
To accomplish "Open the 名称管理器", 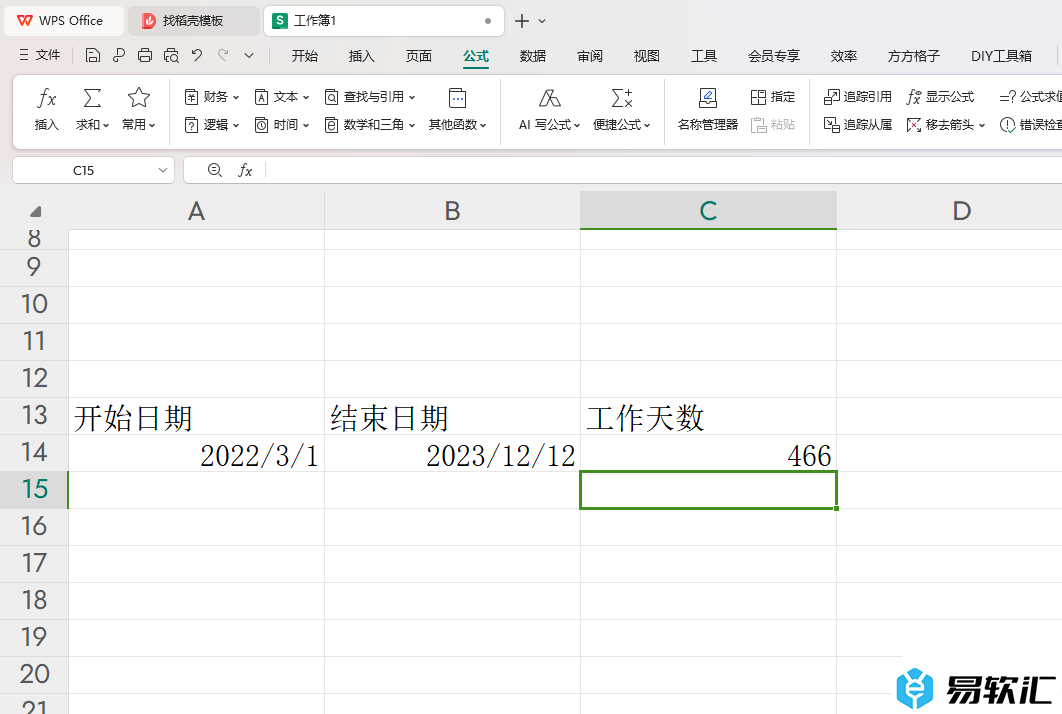I will (708, 108).
